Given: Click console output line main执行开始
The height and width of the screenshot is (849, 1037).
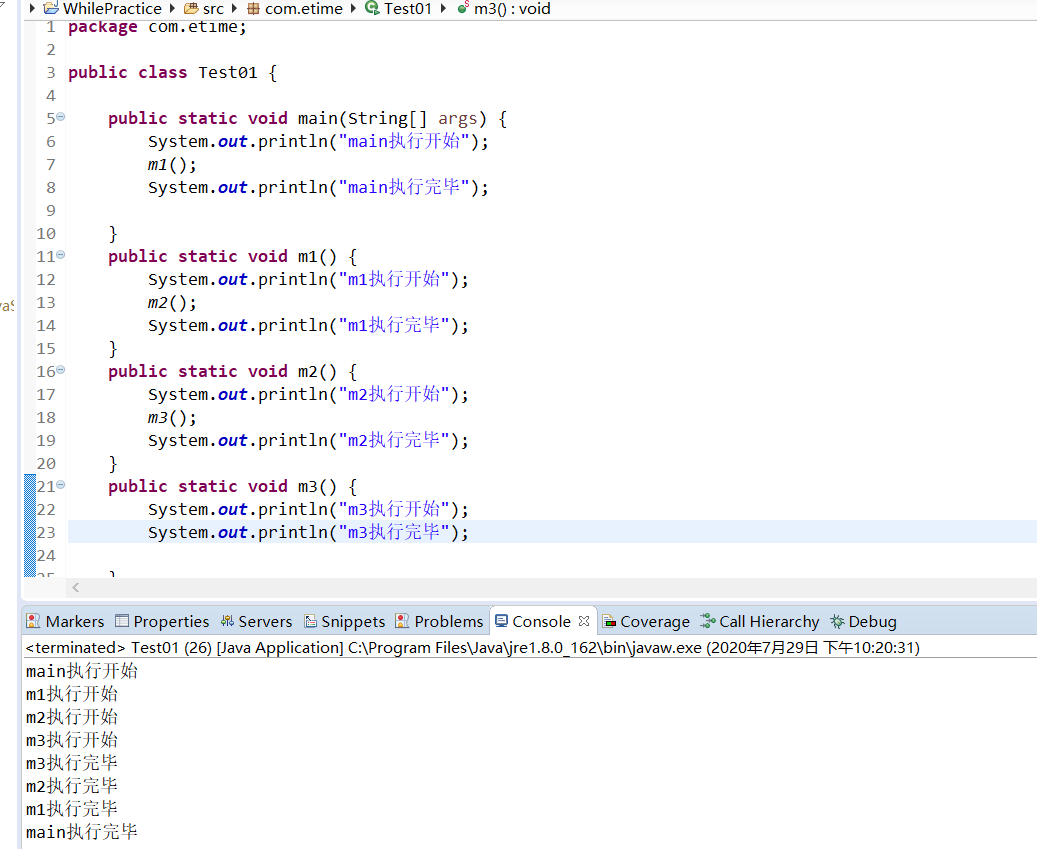Looking at the screenshot, I should (82, 671).
